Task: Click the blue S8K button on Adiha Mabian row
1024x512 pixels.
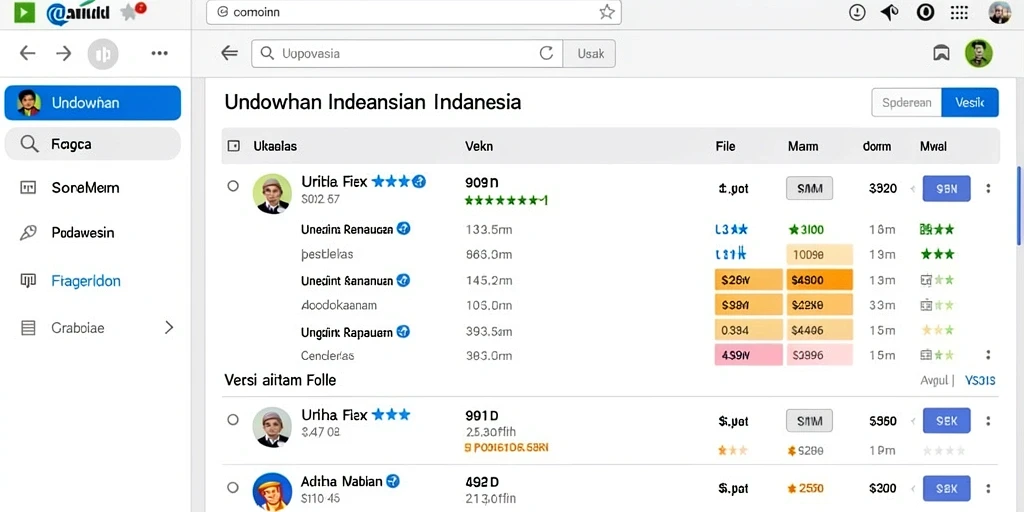Action: tap(946, 488)
